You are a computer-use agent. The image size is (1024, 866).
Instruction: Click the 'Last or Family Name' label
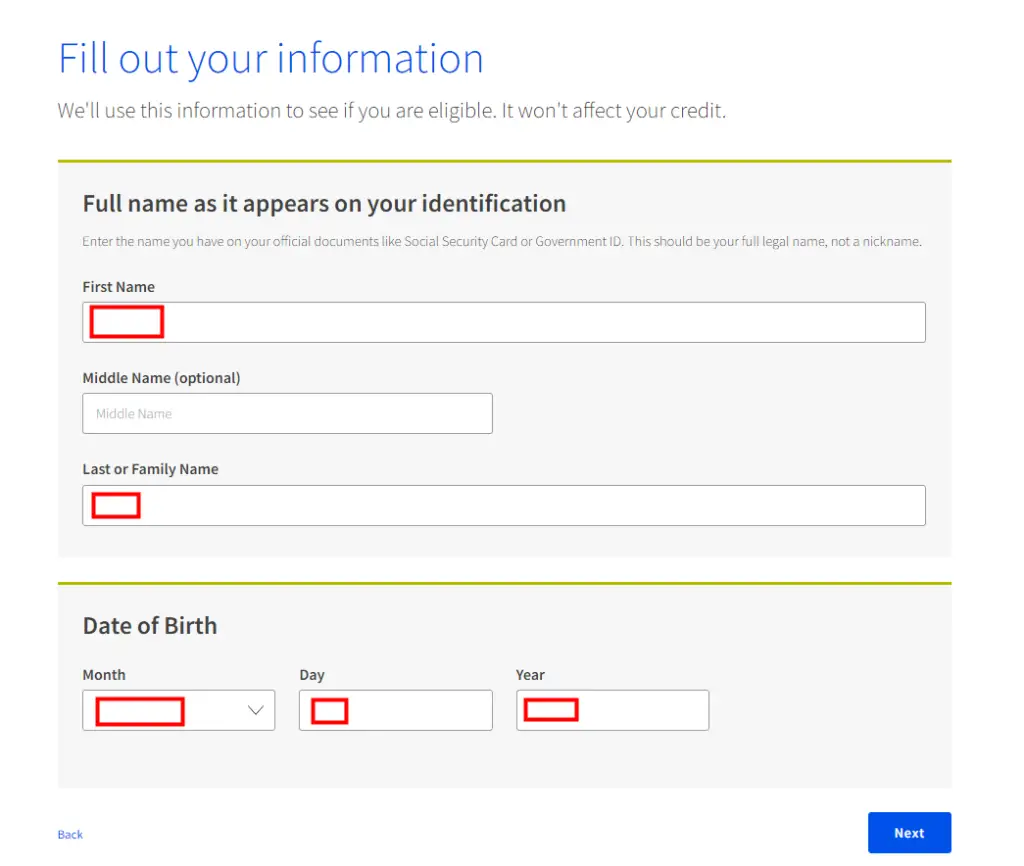[150, 469]
